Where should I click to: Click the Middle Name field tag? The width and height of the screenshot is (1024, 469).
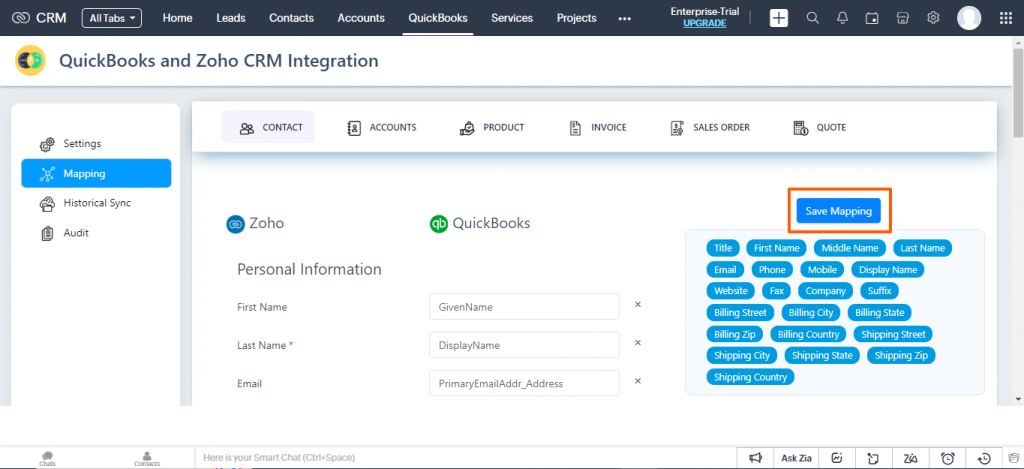[850, 248]
